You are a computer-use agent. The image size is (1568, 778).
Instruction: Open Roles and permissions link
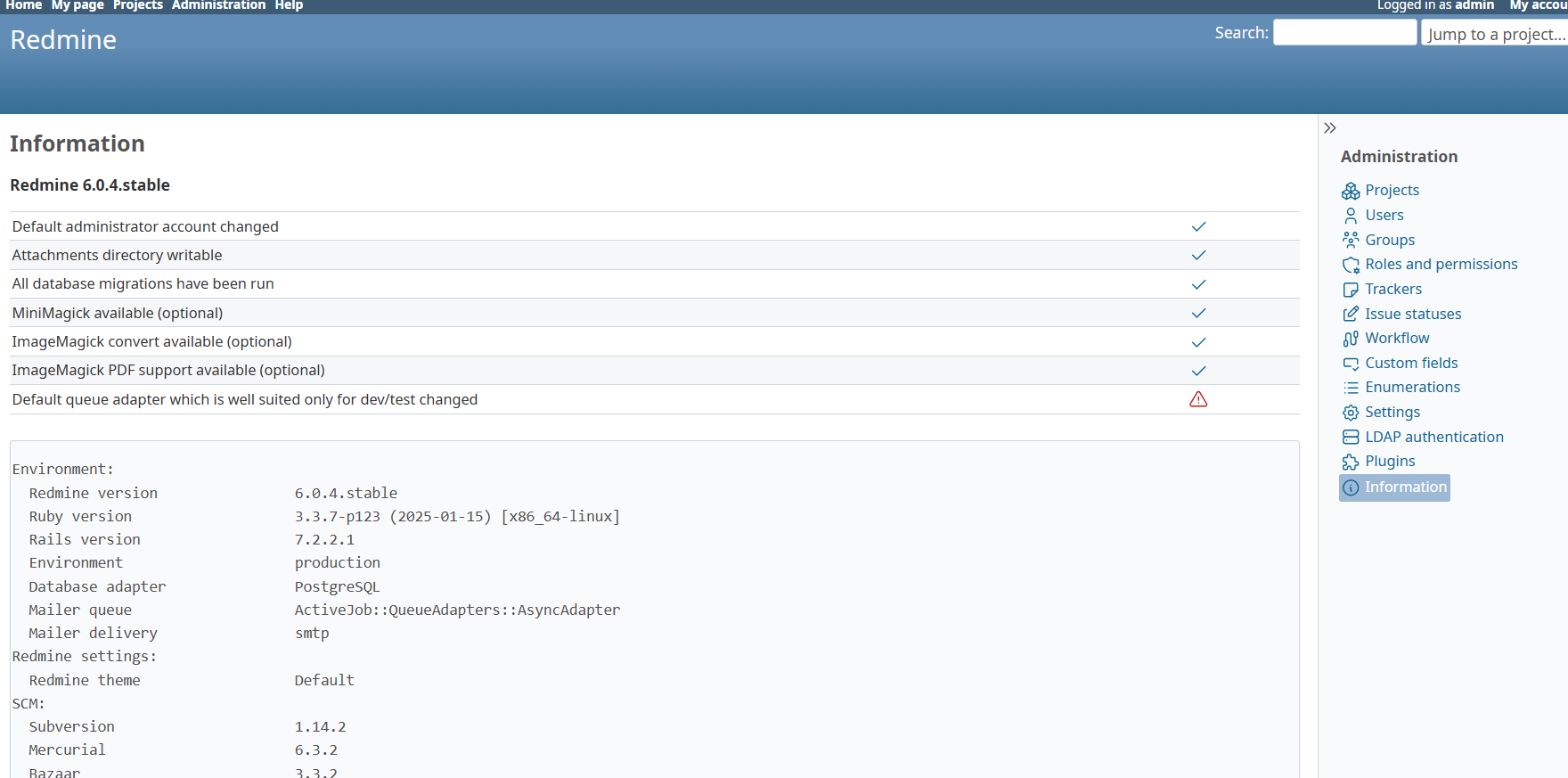[1441, 265]
